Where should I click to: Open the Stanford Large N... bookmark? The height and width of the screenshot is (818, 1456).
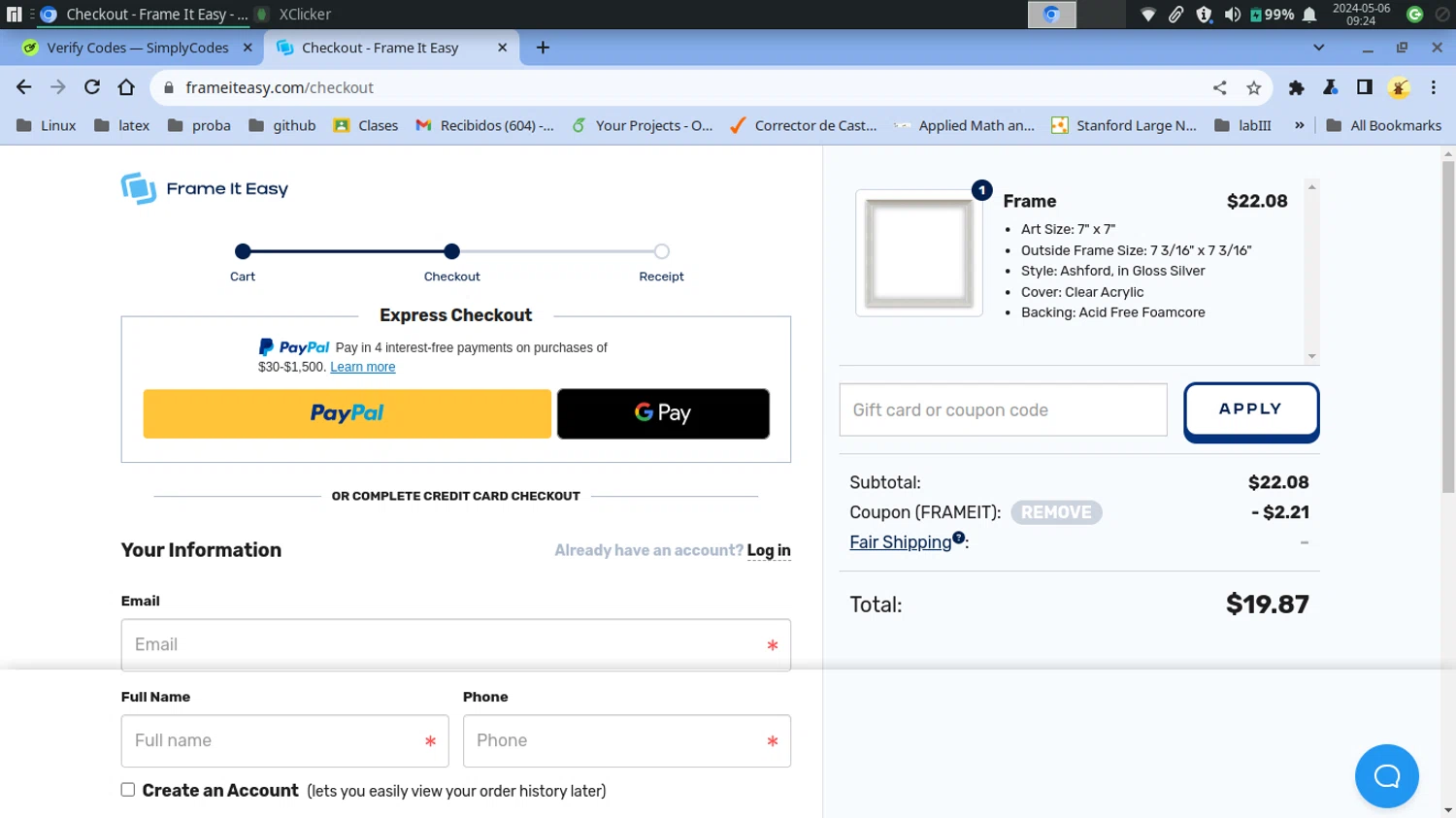coord(1125,125)
